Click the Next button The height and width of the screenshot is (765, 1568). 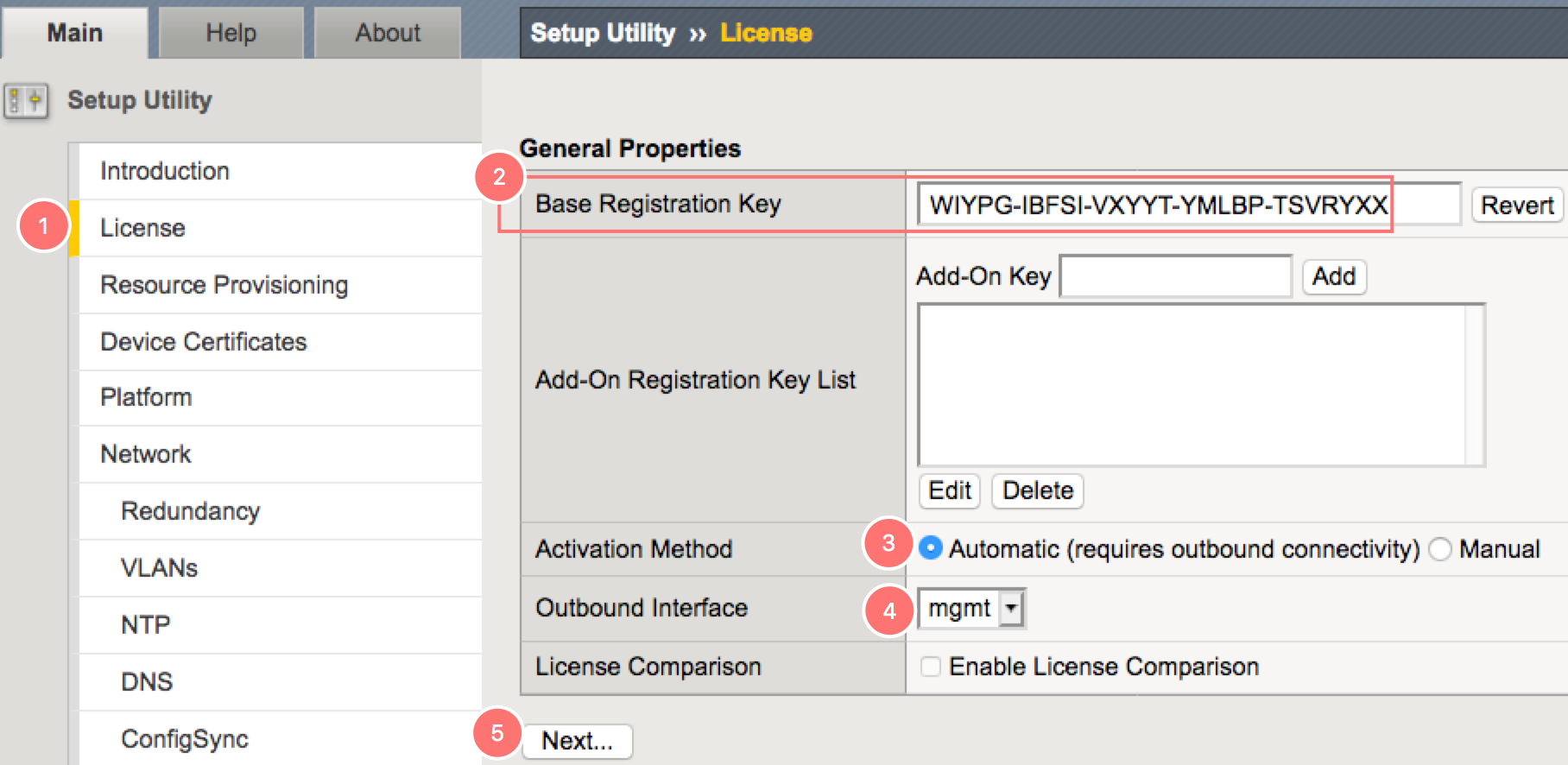coord(577,741)
